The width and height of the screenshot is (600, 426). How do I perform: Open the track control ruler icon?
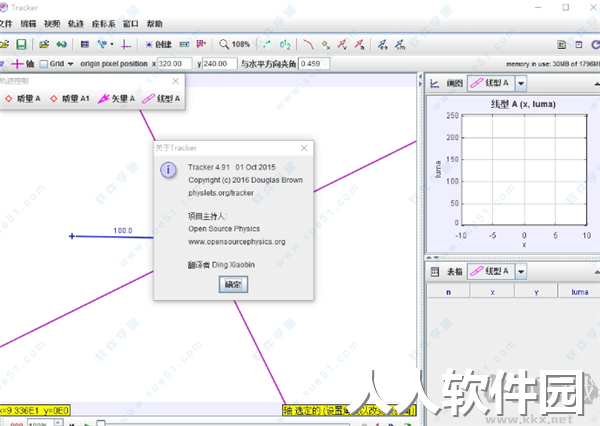click(x=184, y=44)
